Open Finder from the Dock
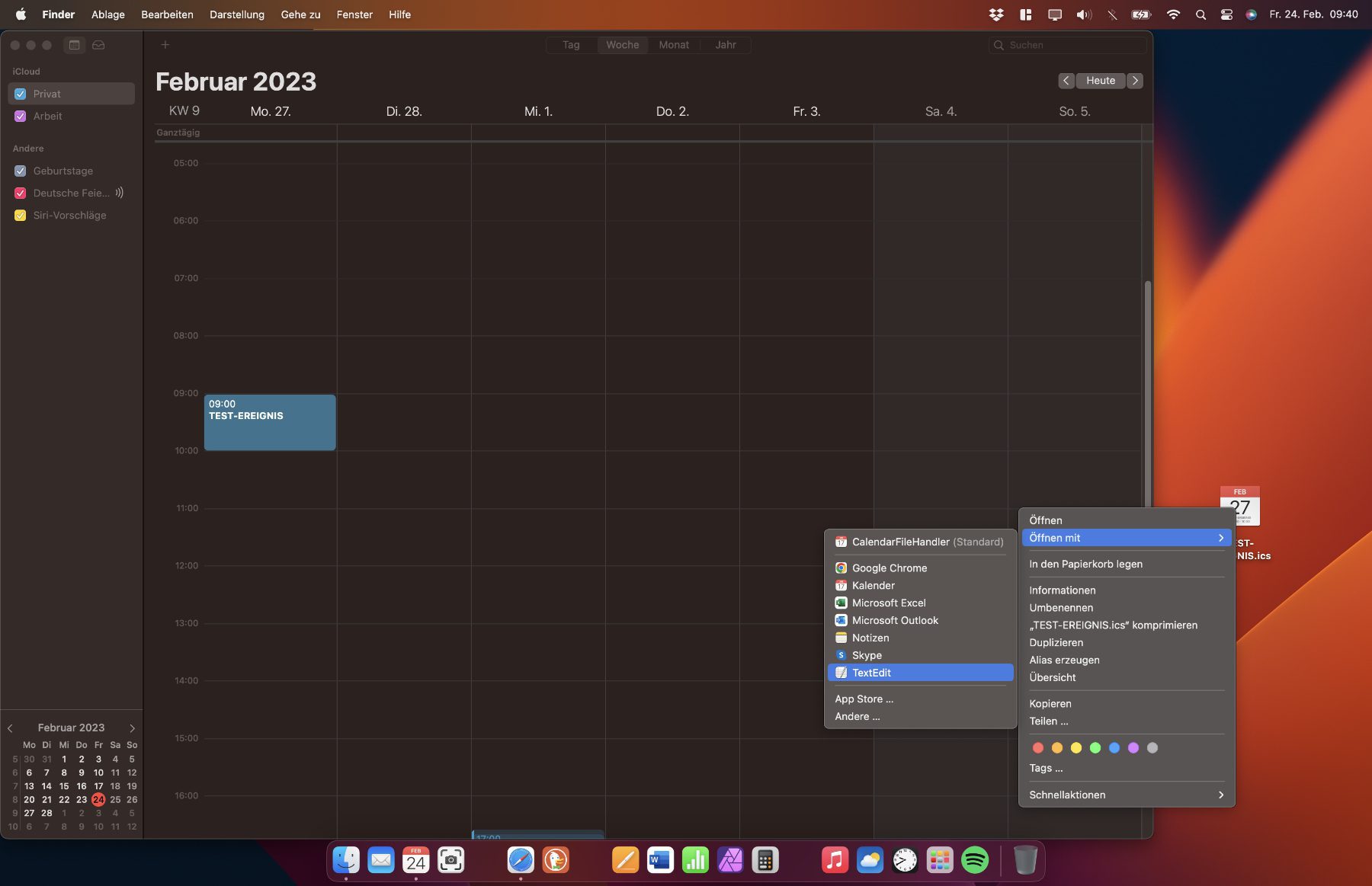The height and width of the screenshot is (886, 1372). click(346, 861)
